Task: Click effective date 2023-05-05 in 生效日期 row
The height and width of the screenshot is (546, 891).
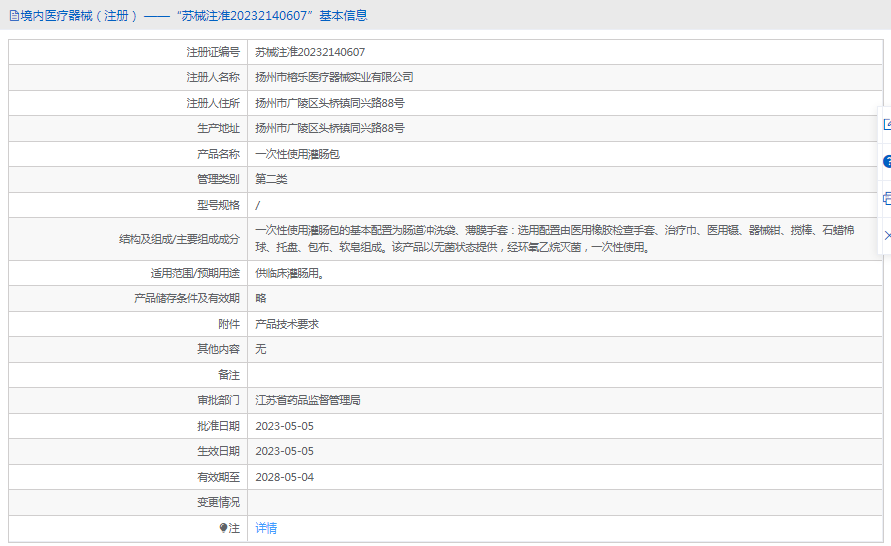Action: (x=284, y=451)
